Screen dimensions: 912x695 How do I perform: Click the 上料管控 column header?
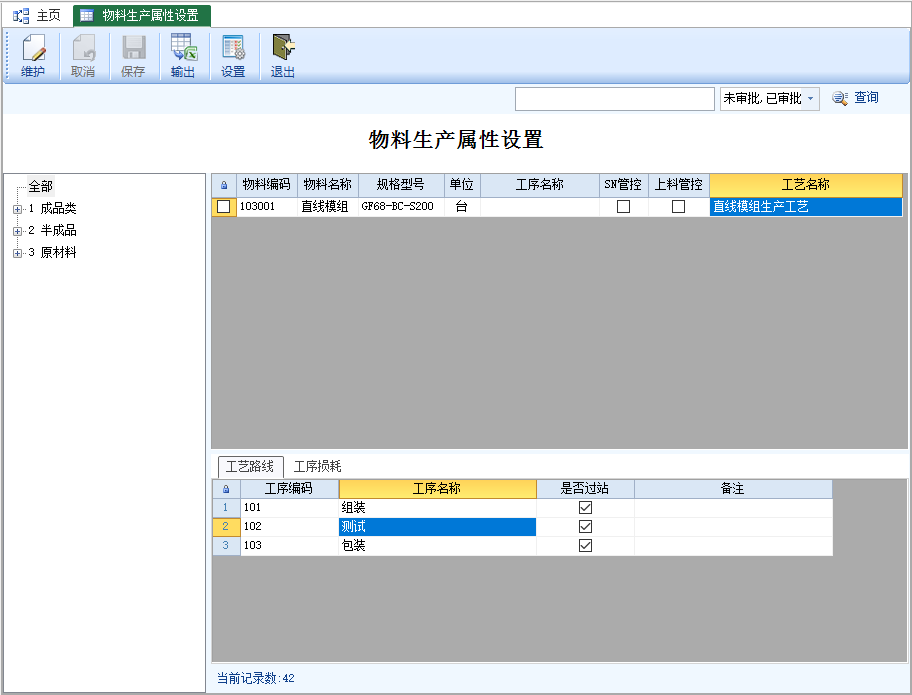[x=679, y=185]
